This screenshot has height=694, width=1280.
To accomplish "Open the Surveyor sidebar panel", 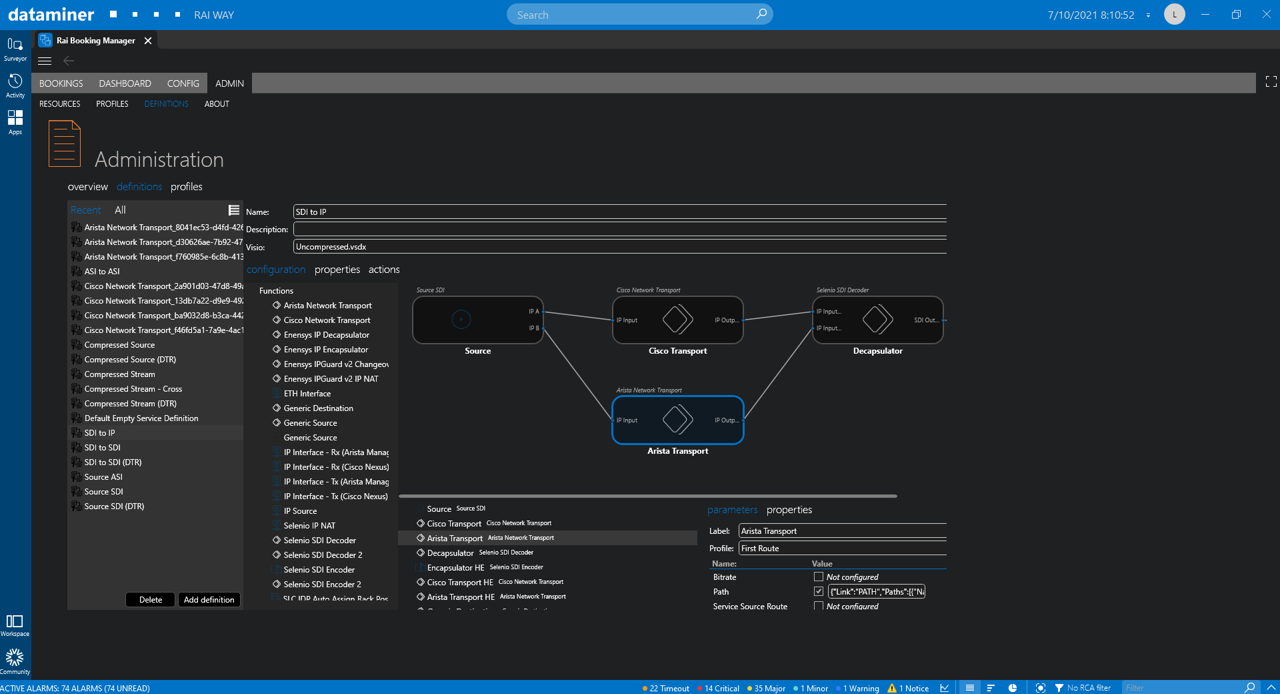I will click(15, 49).
